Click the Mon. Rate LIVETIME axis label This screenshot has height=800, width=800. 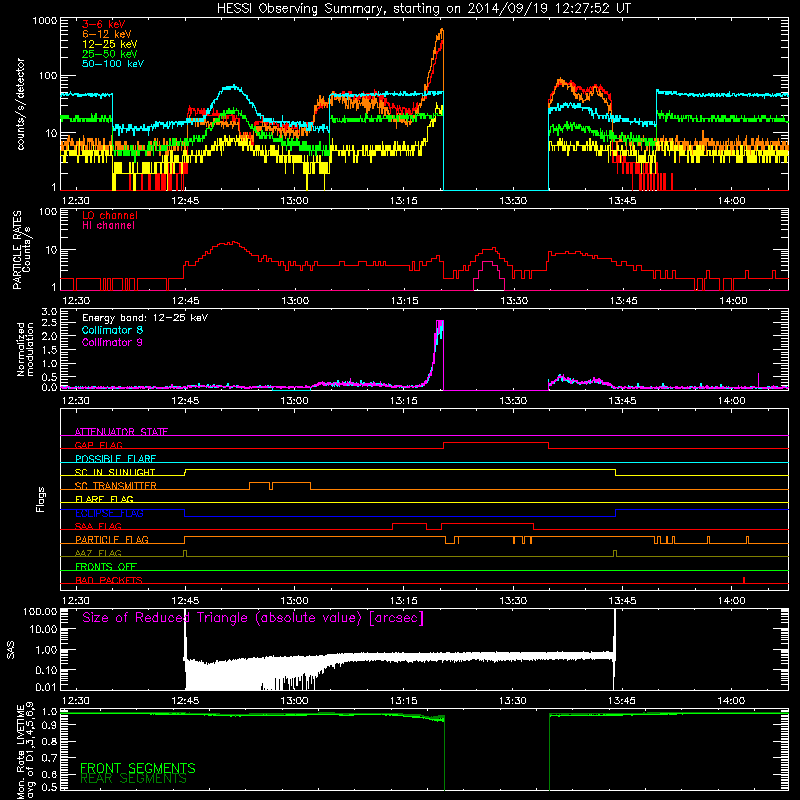pyautogui.click(x=26, y=752)
